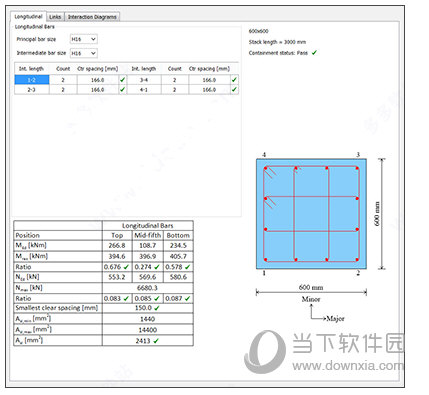Screen dimensions: 429x395
Task: Click the corner 4 label on section
Action: pos(264,154)
